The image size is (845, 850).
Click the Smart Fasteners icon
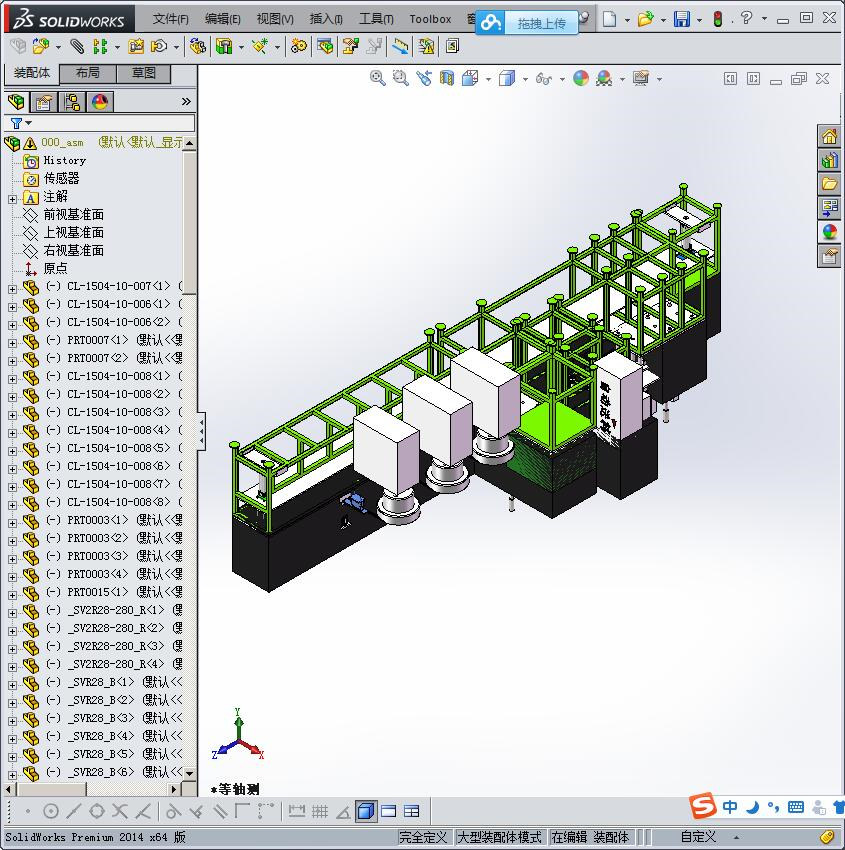point(136,47)
